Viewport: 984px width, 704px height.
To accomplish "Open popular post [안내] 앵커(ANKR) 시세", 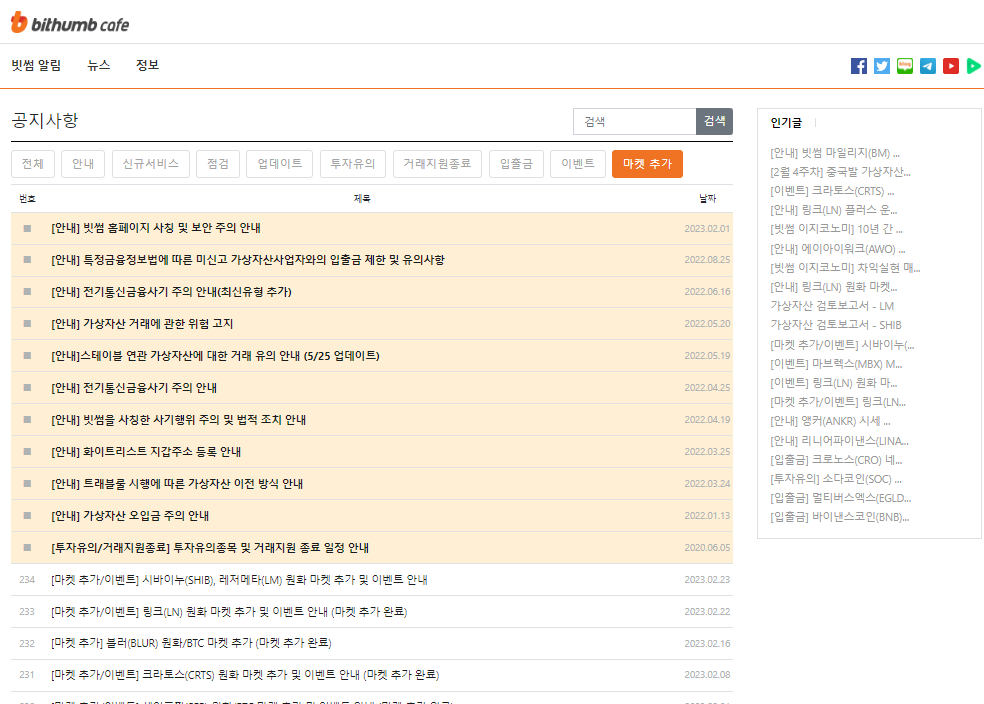I will tap(830, 421).
